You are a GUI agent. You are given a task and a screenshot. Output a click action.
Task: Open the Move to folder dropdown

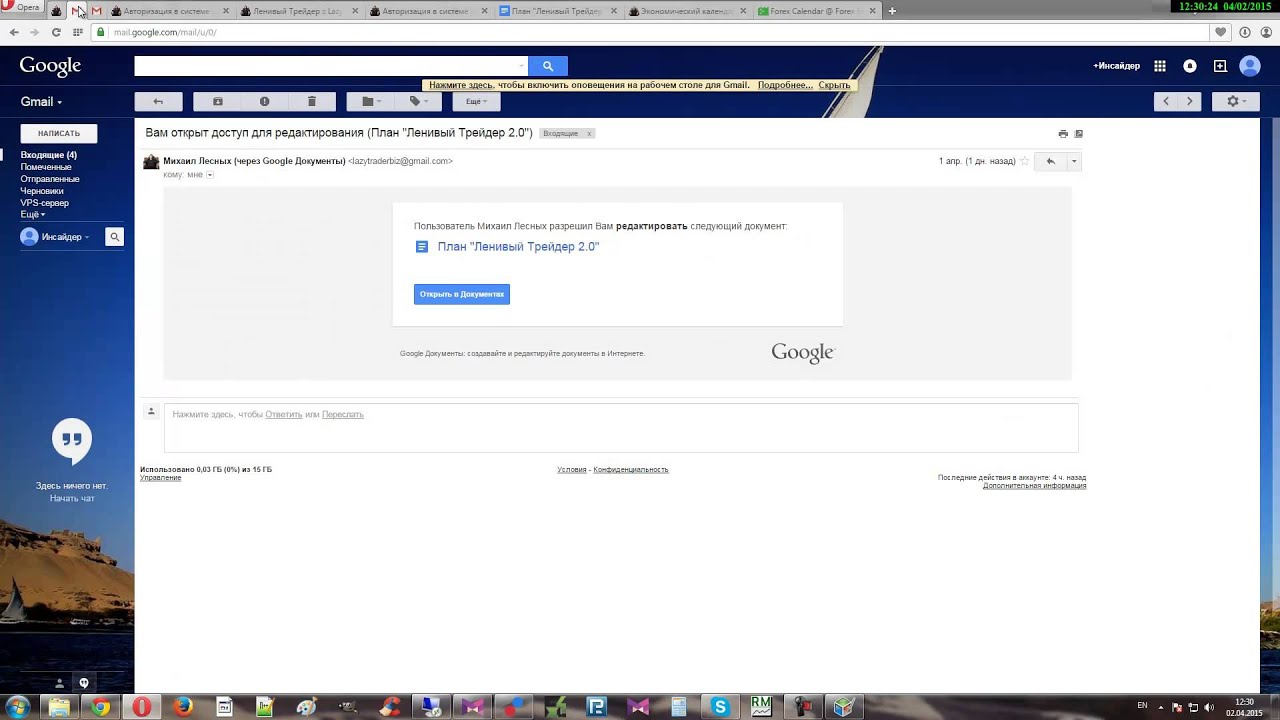[x=371, y=101]
